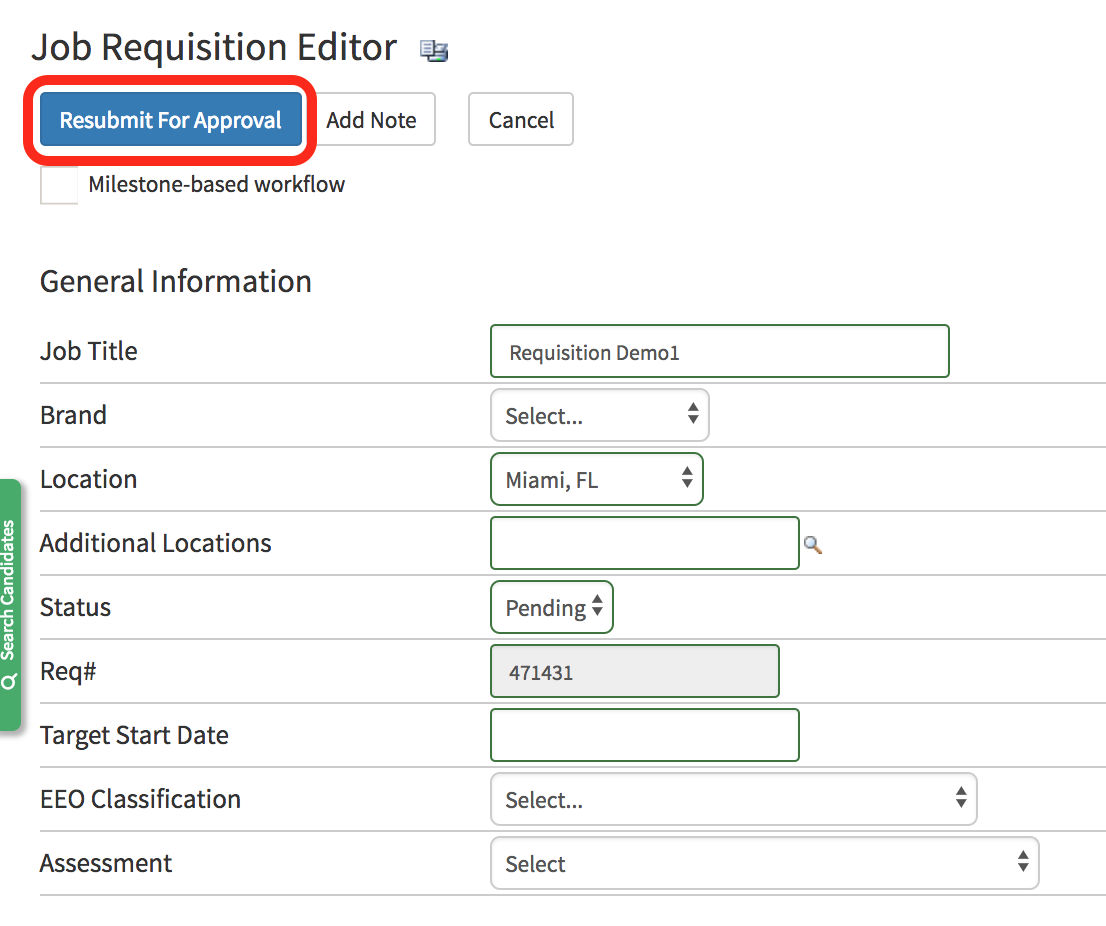This screenshot has width=1106, height=926.
Task: Focus the Additional Locations input box
Action: pyautogui.click(x=644, y=544)
